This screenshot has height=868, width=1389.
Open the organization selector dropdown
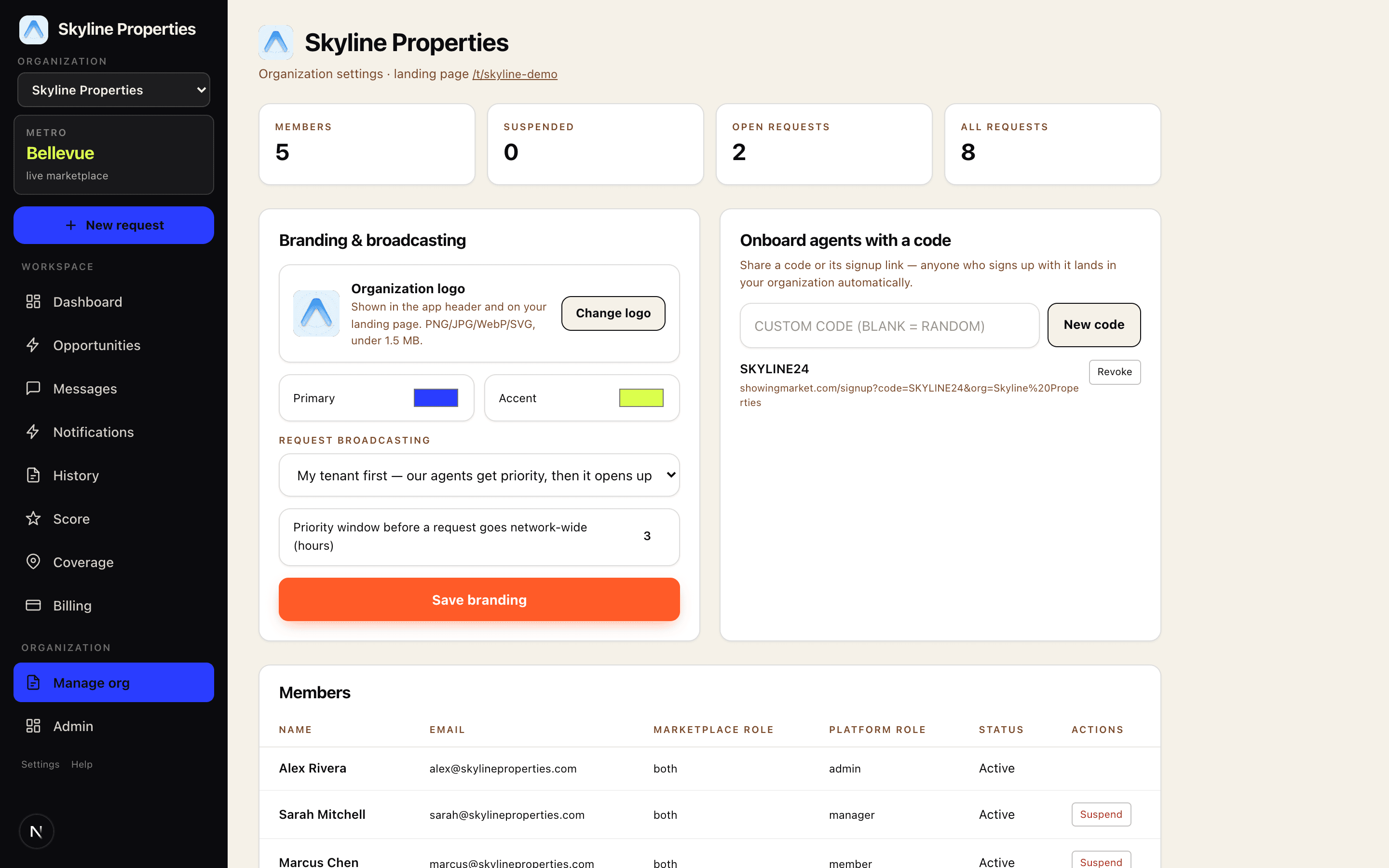114,90
